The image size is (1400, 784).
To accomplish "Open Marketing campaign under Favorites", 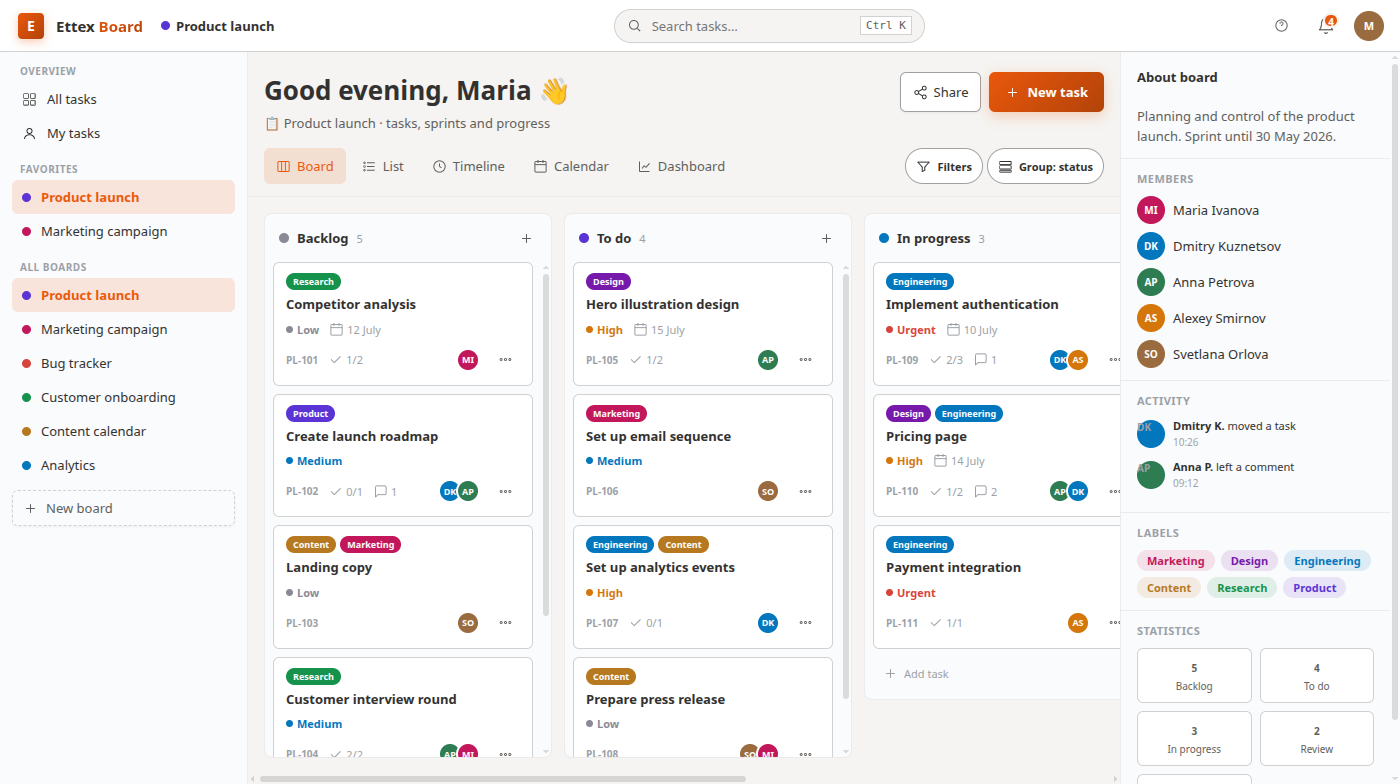I will coord(124,231).
